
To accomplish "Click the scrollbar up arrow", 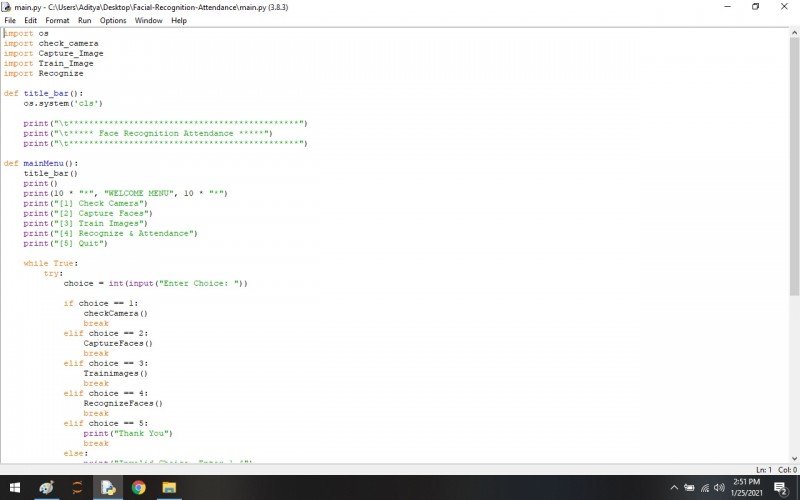I will point(794,33).
